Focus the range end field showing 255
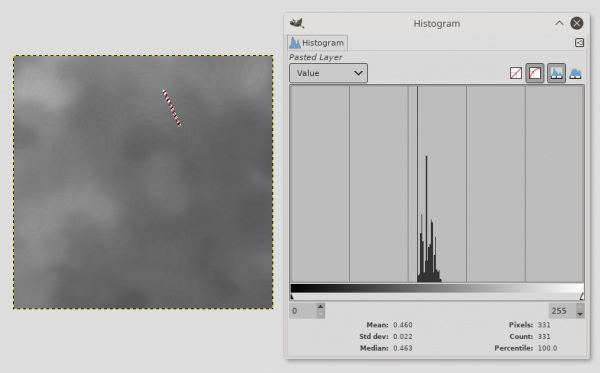 [x=562, y=311]
